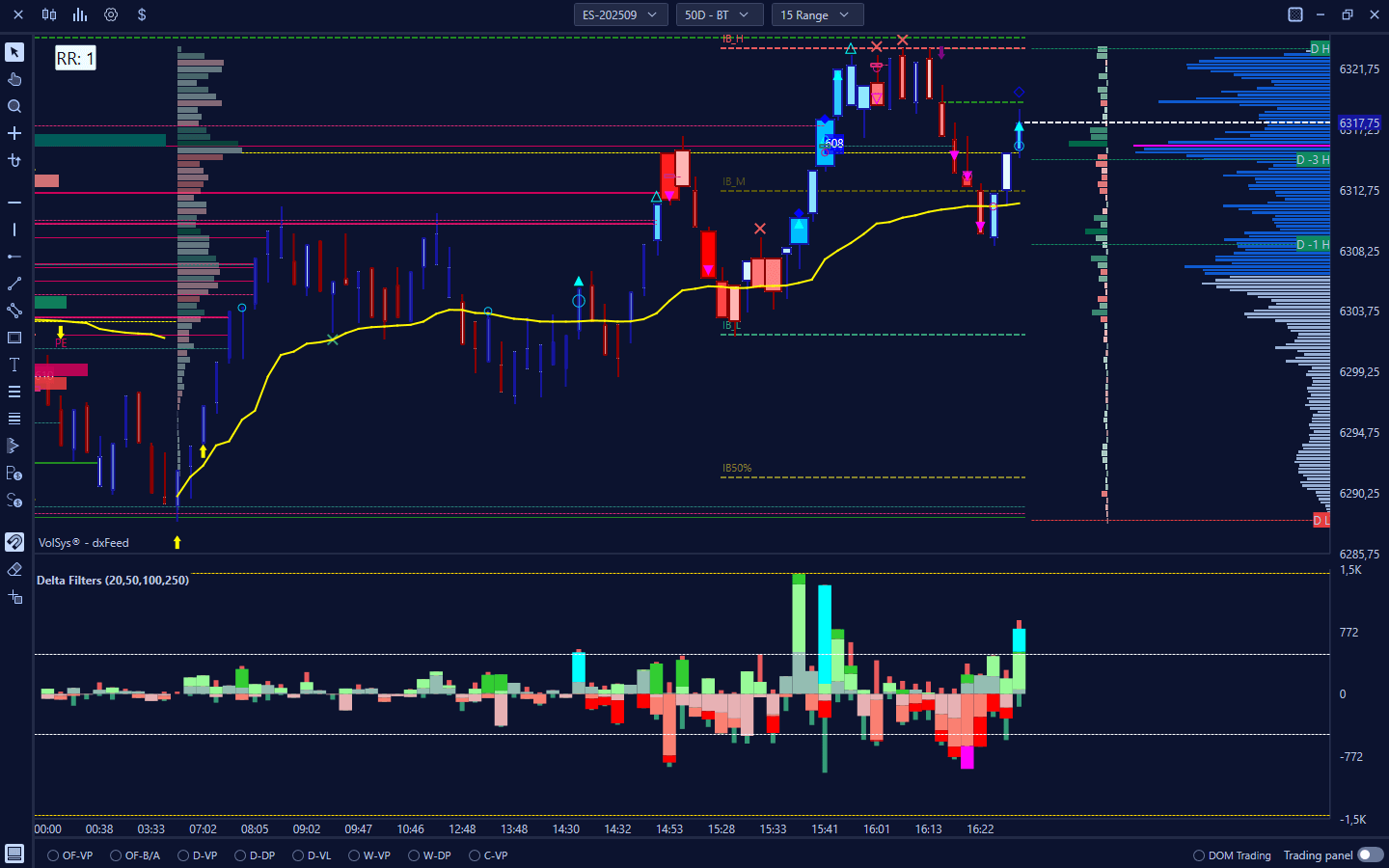Enable the OF-VP radio option
The image size is (1389, 868).
click(x=54, y=855)
